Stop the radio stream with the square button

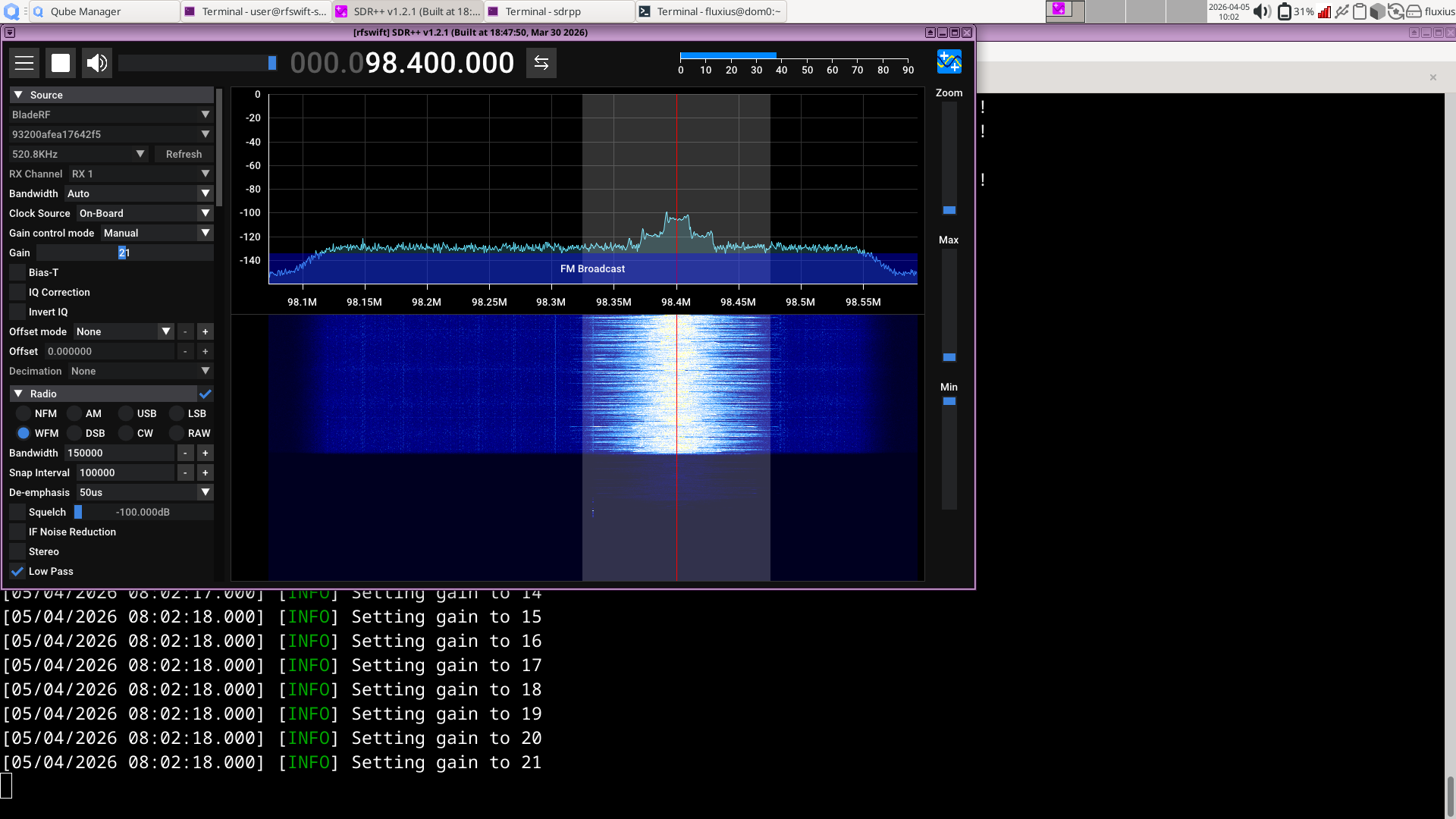61,62
